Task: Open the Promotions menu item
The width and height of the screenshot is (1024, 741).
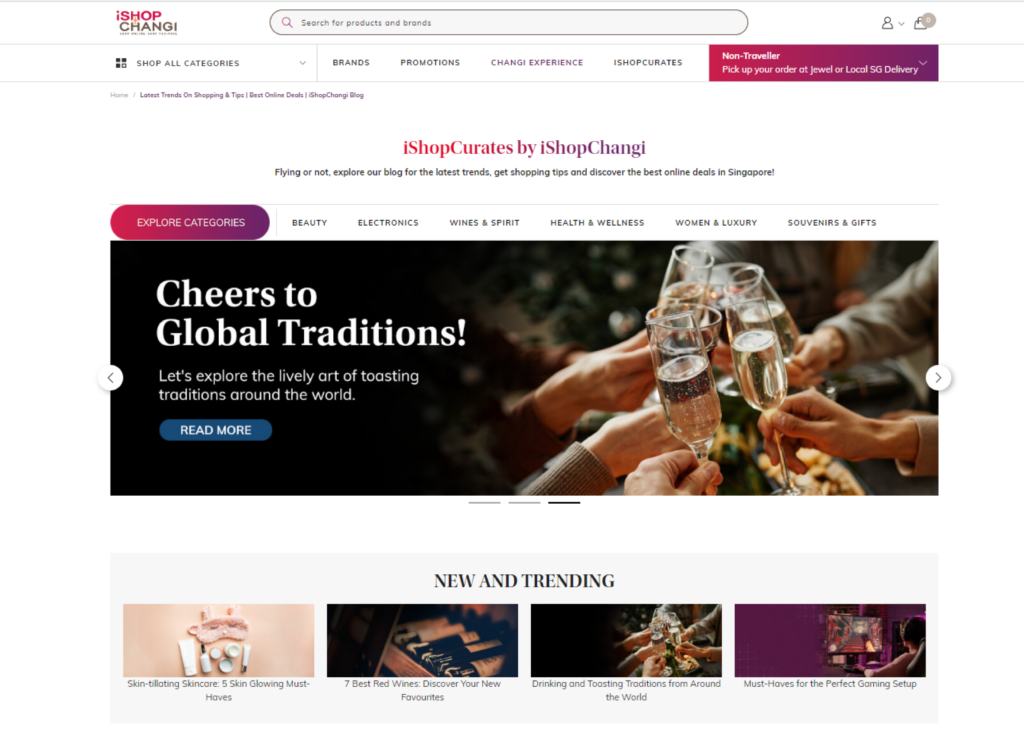Action: [430, 63]
